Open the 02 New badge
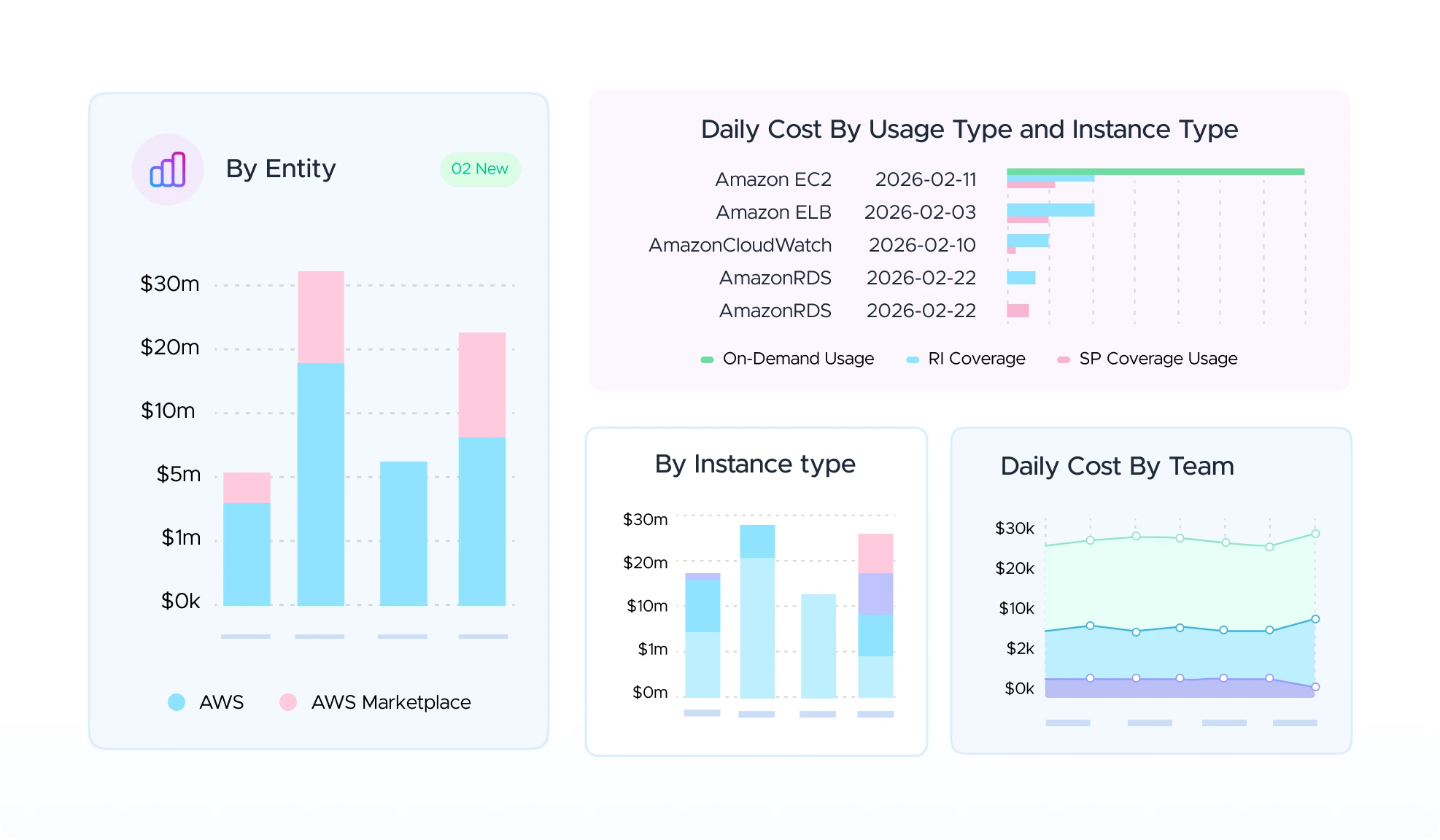 pos(480,169)
